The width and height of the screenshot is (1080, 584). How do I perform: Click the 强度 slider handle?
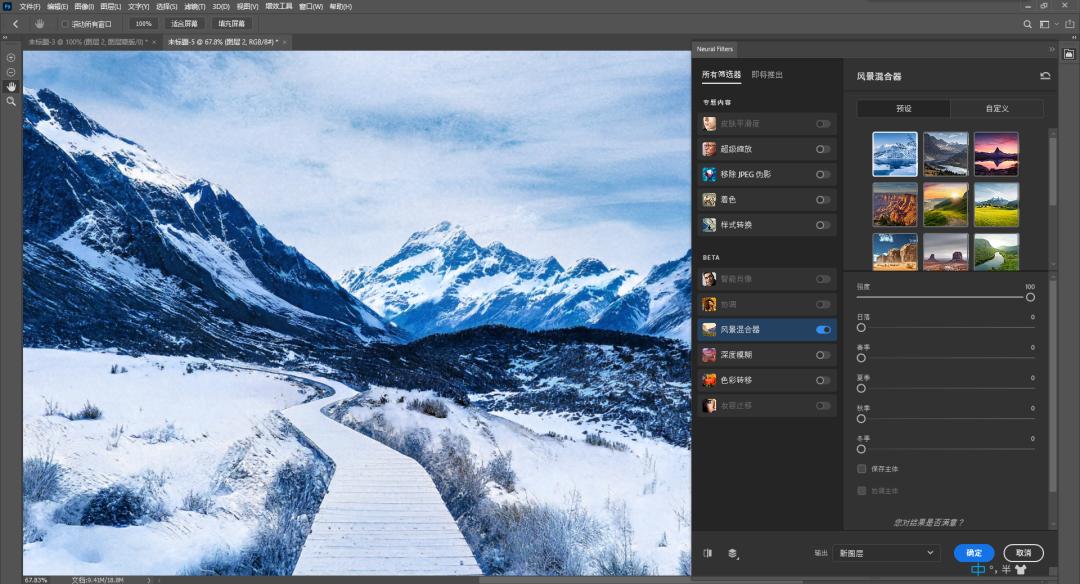pos(1030,297)
